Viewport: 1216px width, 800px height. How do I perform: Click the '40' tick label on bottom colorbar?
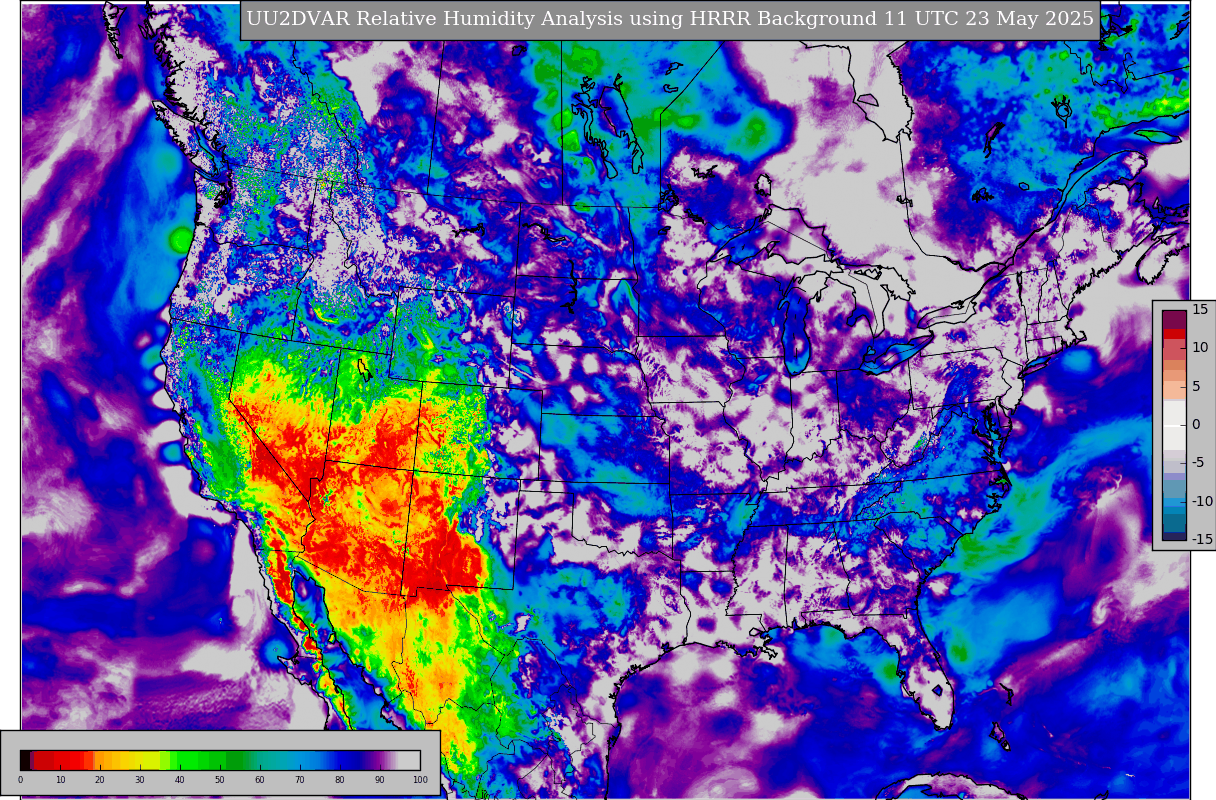(180, 780)
